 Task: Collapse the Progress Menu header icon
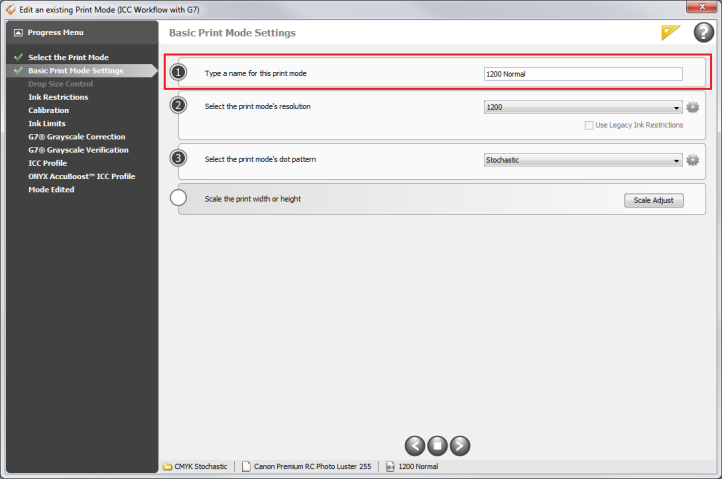[x=18, y=33]
